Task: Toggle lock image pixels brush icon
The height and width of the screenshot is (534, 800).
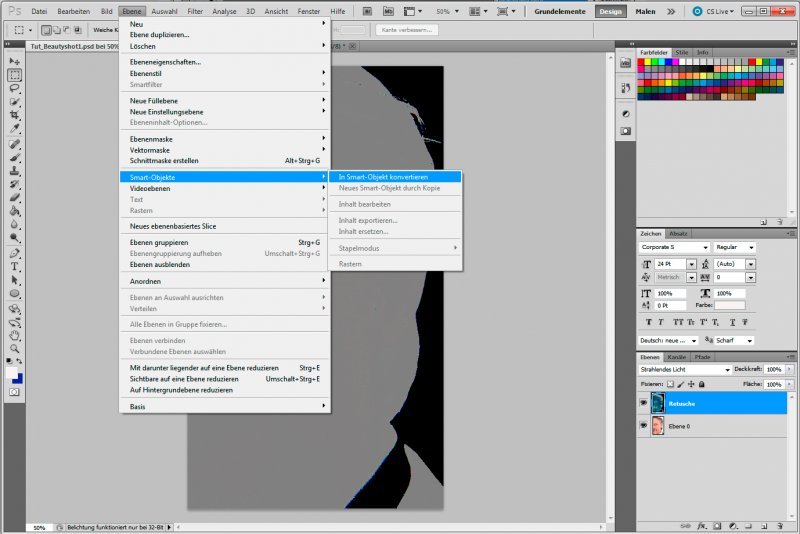Action: [681, 384]
